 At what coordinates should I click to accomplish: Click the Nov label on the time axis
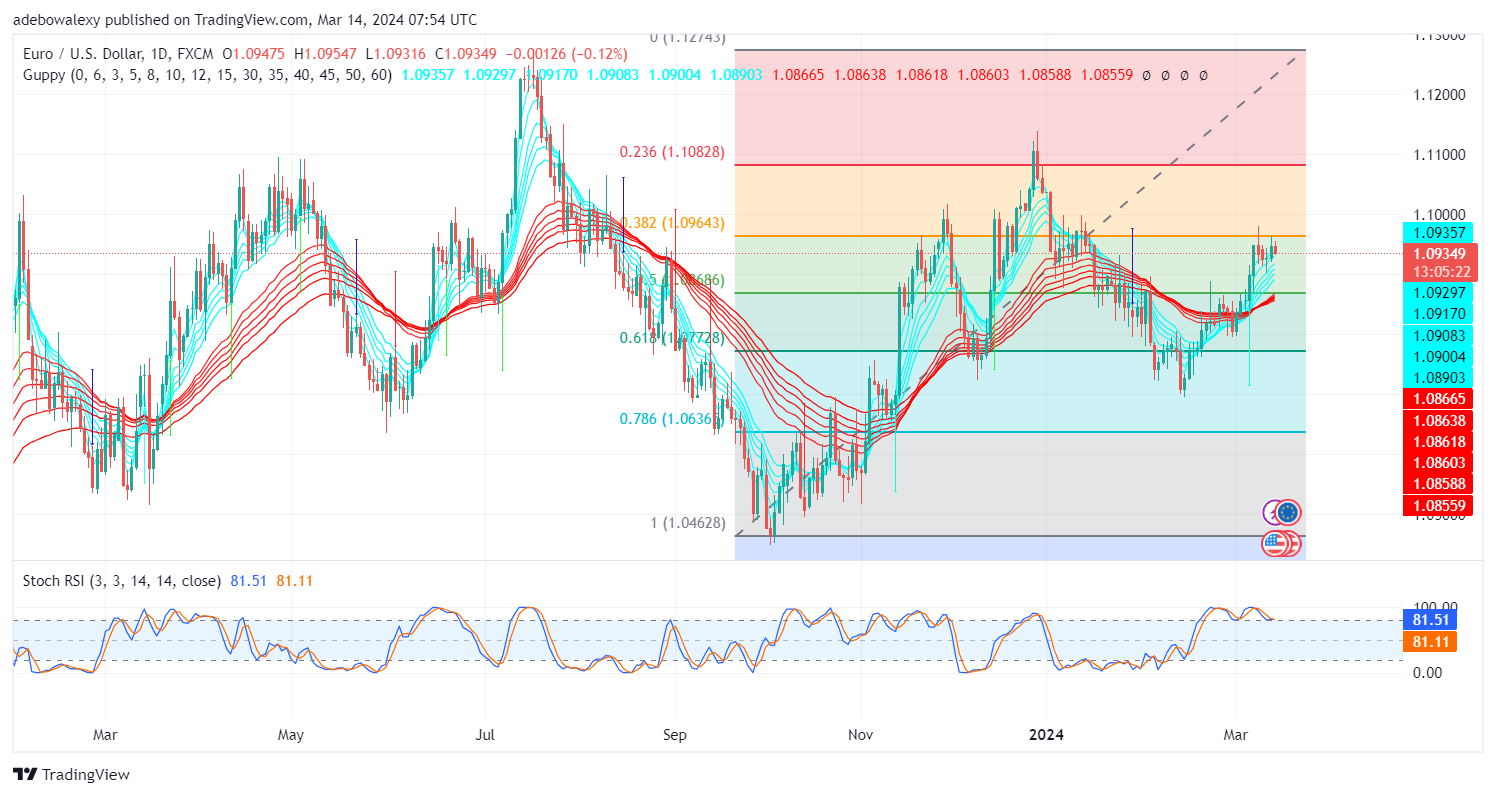(861, 735)
